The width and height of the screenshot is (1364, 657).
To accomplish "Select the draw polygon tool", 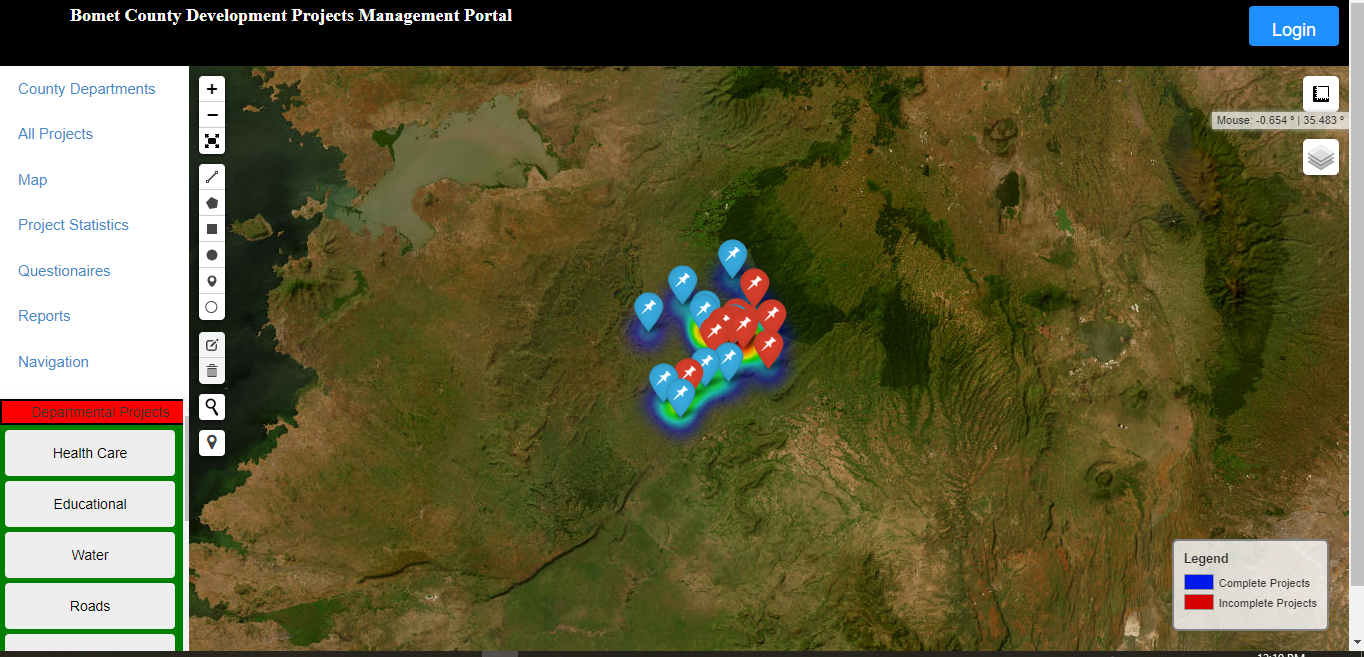I will (212, 203).
